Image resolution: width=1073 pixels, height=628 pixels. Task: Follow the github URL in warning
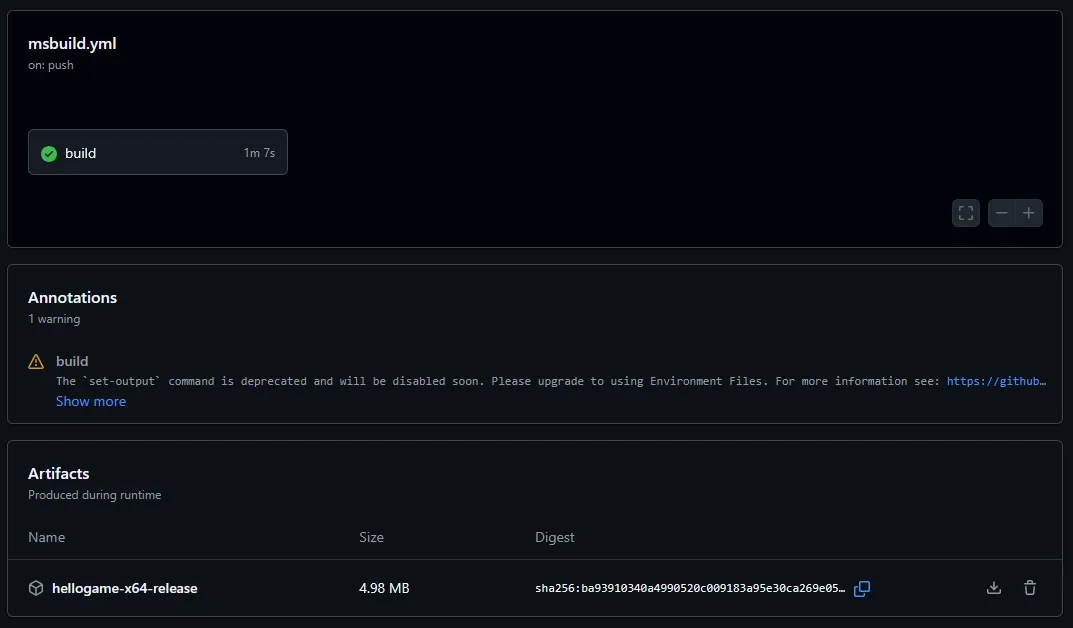coord(996,381)
